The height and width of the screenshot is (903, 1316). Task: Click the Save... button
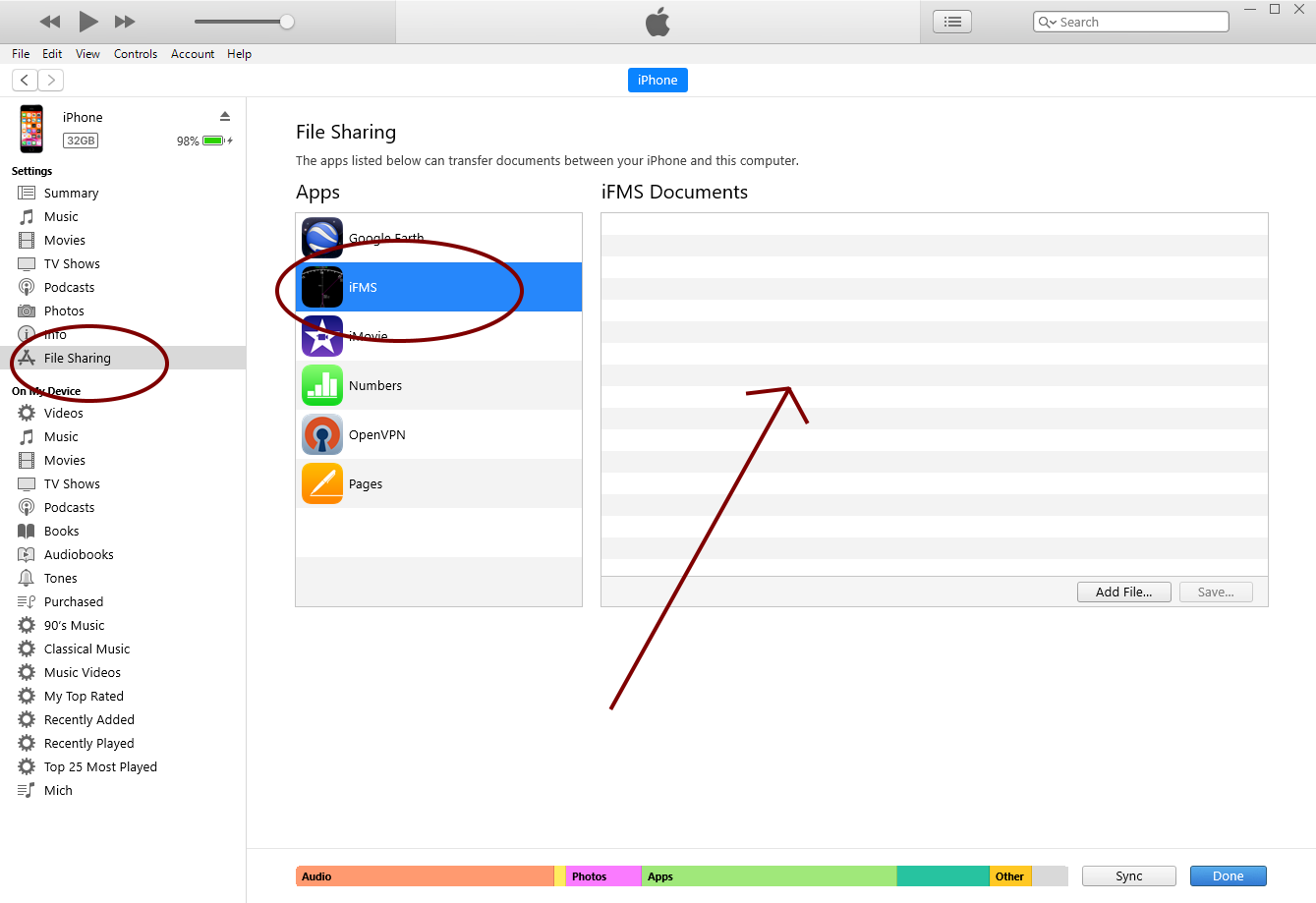[x=1216, y=592]
